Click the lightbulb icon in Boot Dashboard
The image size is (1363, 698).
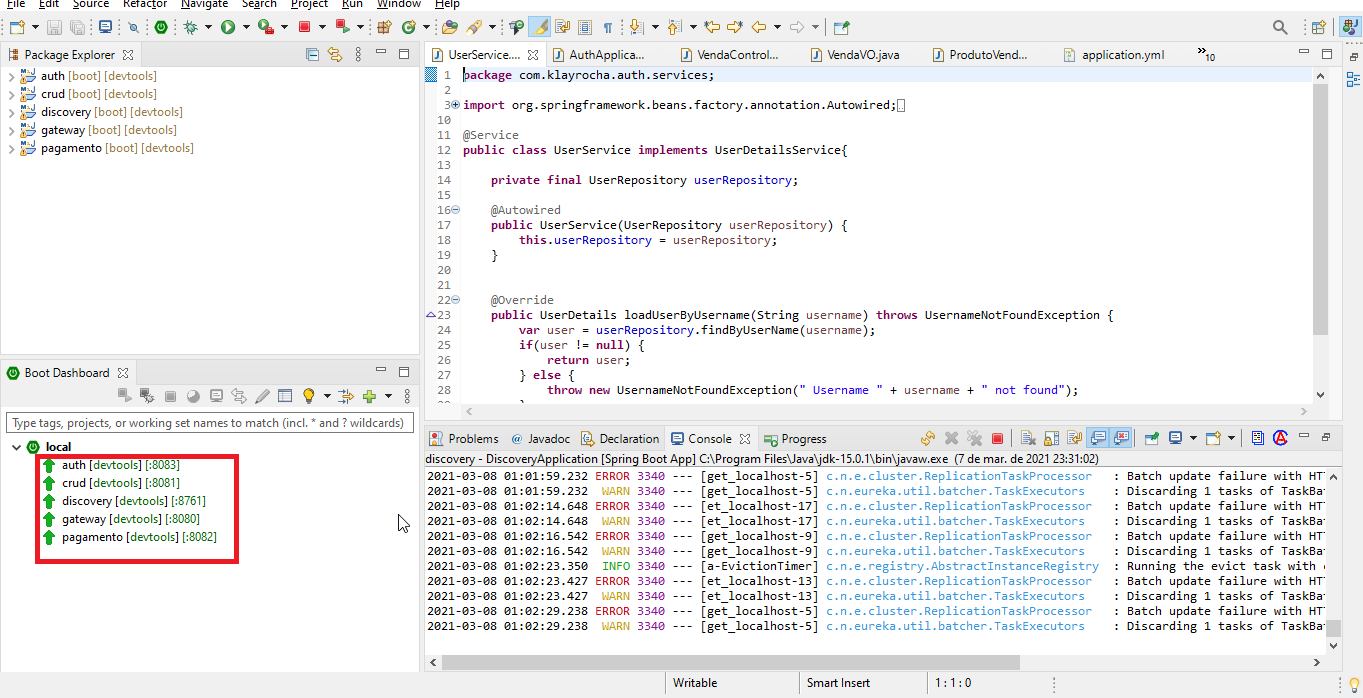point(309,396)
